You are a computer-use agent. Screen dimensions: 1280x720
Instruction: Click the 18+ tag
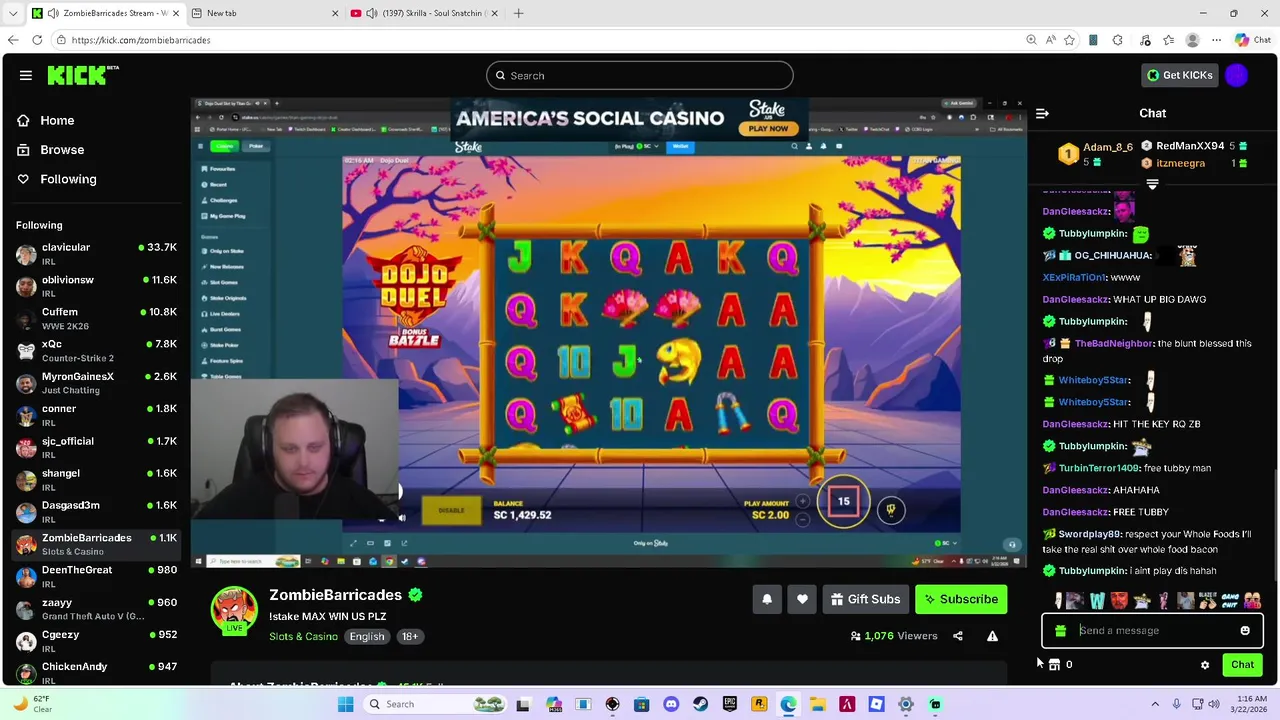[x=409, y=636]
